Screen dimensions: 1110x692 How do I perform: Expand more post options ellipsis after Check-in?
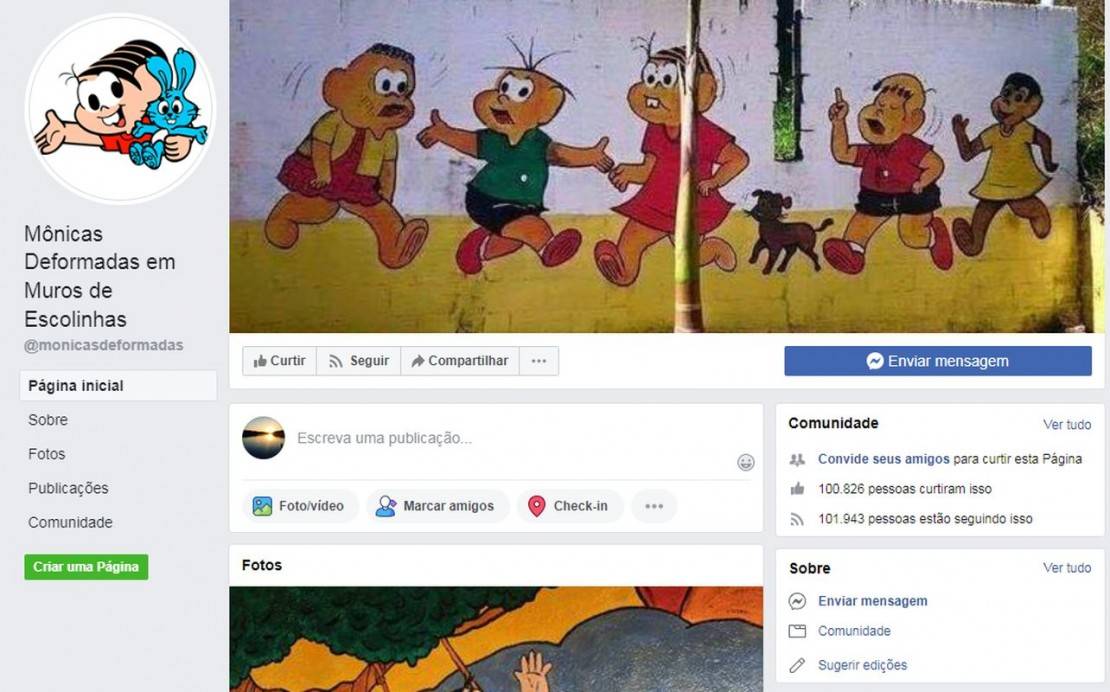654,506
